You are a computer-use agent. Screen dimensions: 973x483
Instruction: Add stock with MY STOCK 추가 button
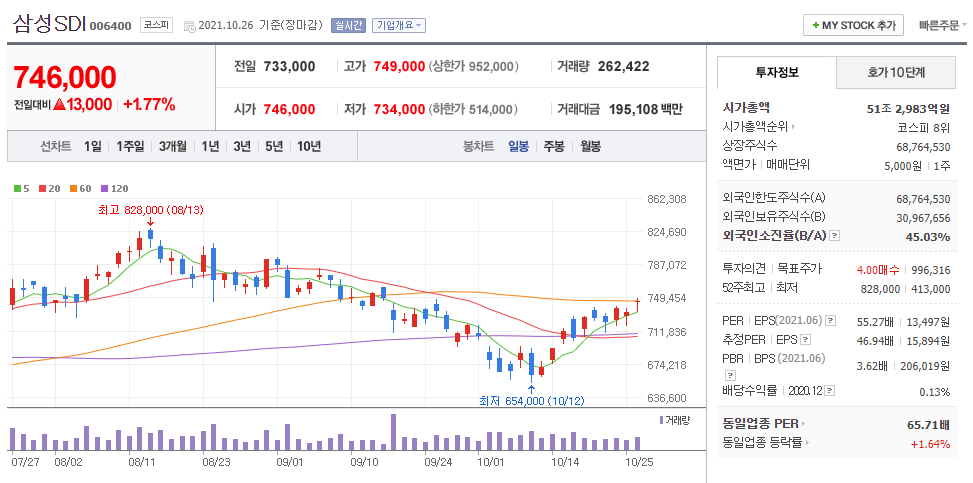(853, 25)
